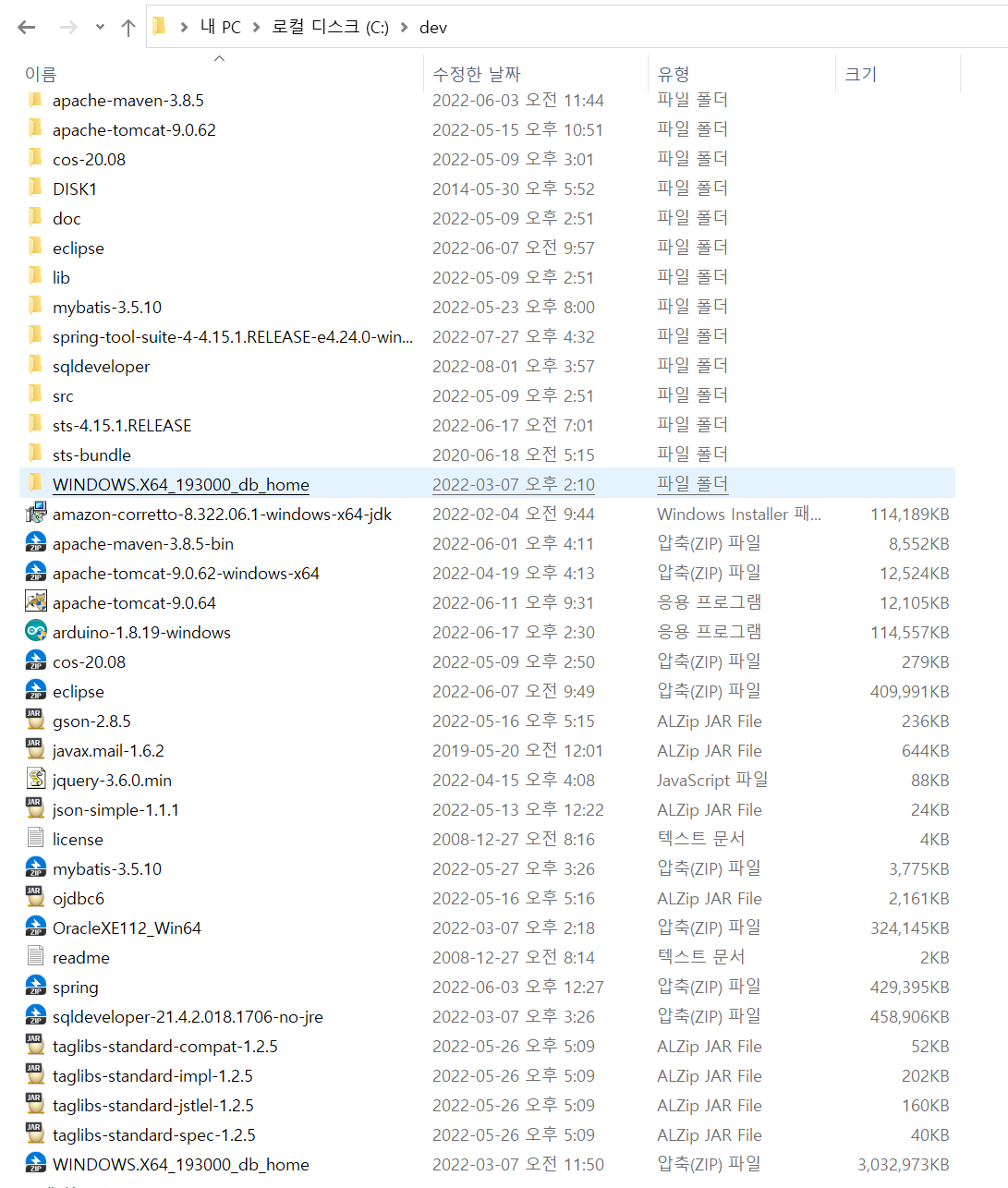Viewport: 1008px width, 1188px height.
Task: Click the readme text document icon
Action: coord(35,957)
